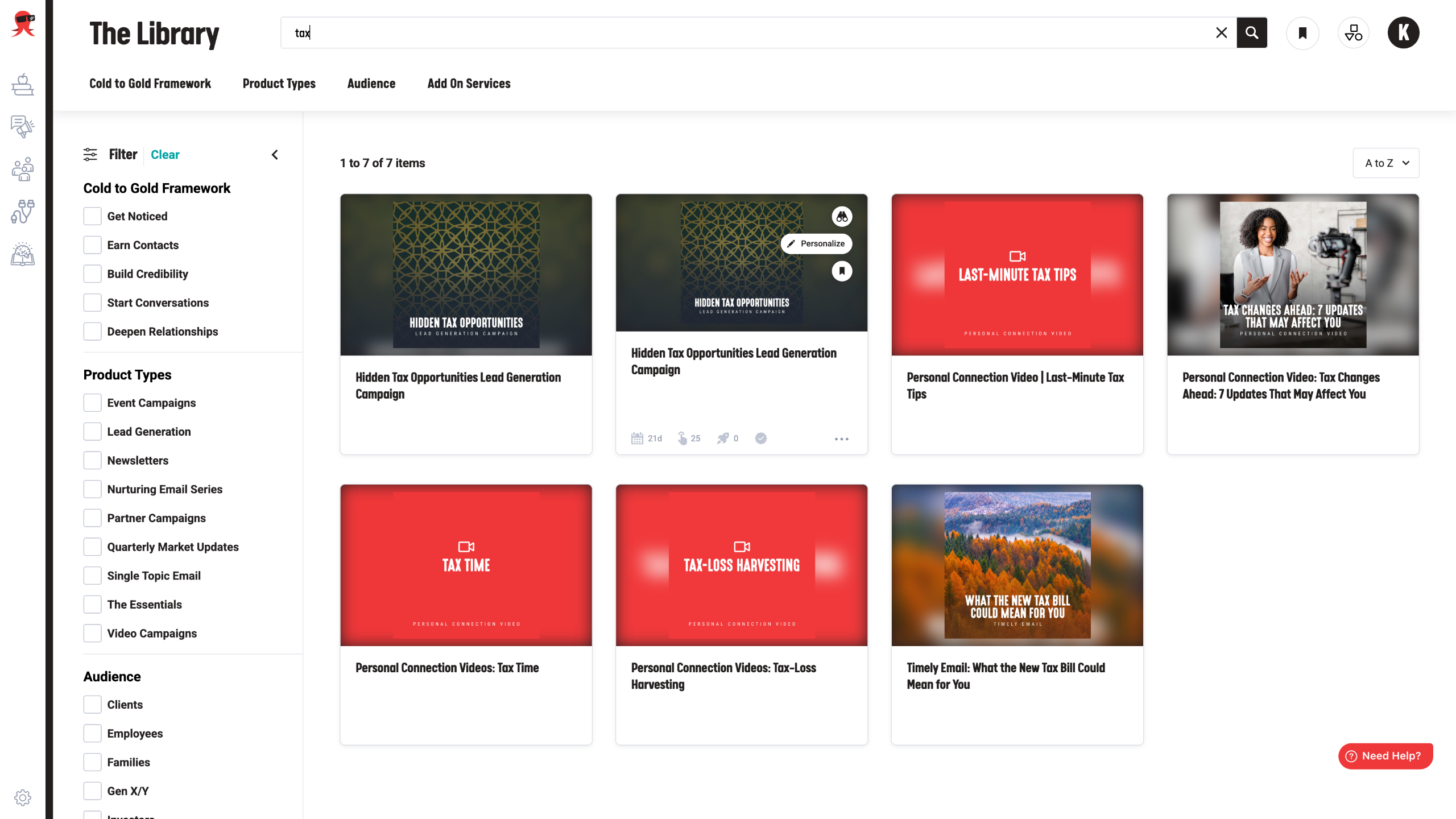Collapse the filter panel chevron
The image size is (1456, 819).
[x=275, y=155]
